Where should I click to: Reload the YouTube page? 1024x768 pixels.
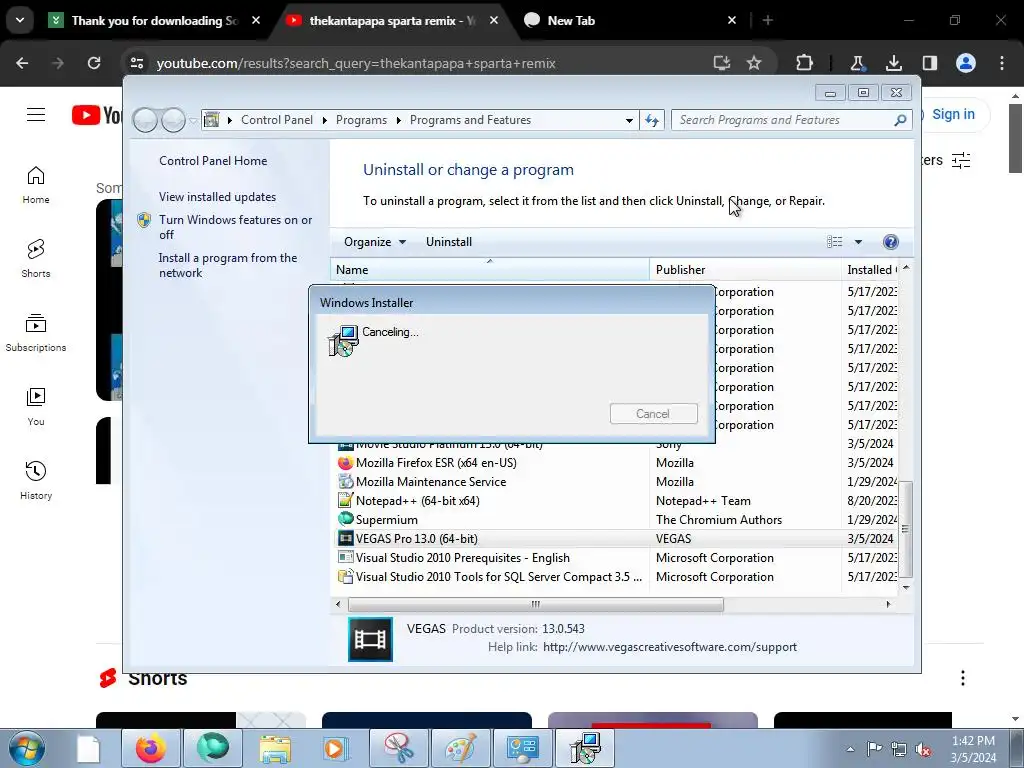(x=94, y=63)
